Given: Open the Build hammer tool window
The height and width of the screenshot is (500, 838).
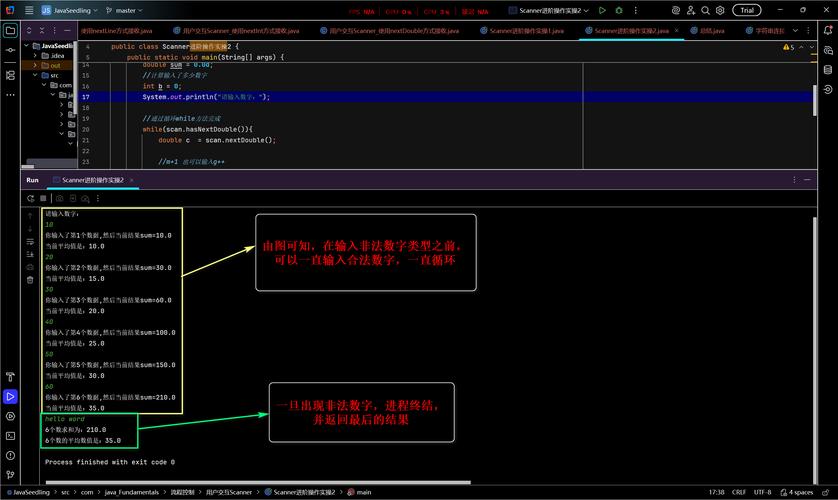Looking at the screenshot, I should pos(10,377).
